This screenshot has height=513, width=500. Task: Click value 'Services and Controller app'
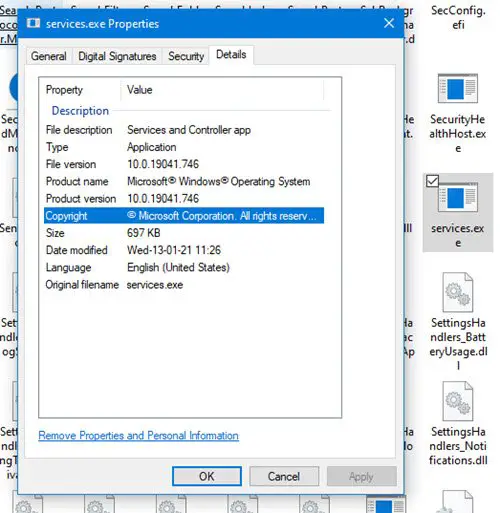click(x=189, y=130)
